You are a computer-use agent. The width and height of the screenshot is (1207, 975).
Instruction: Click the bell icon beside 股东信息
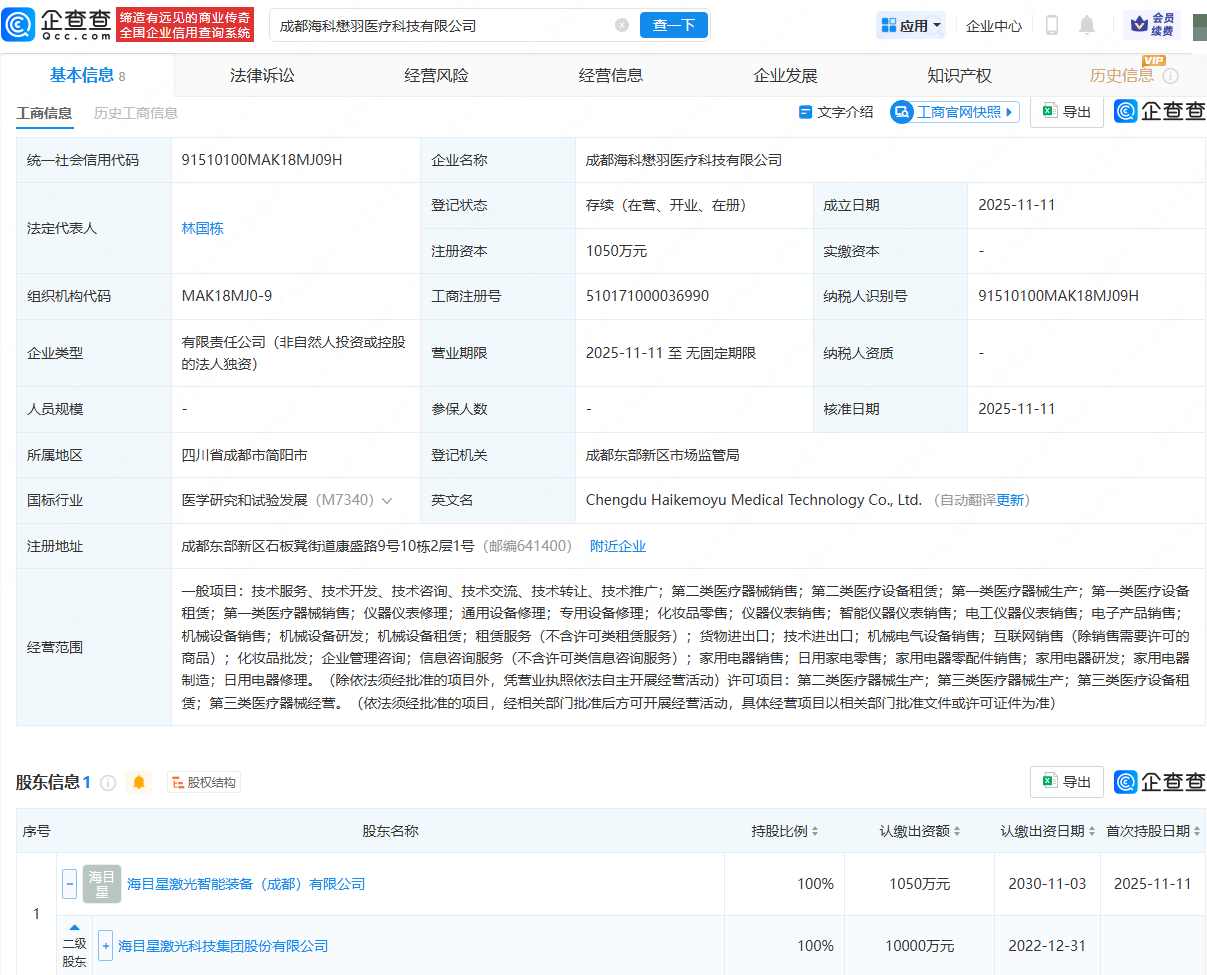(139, 782)
